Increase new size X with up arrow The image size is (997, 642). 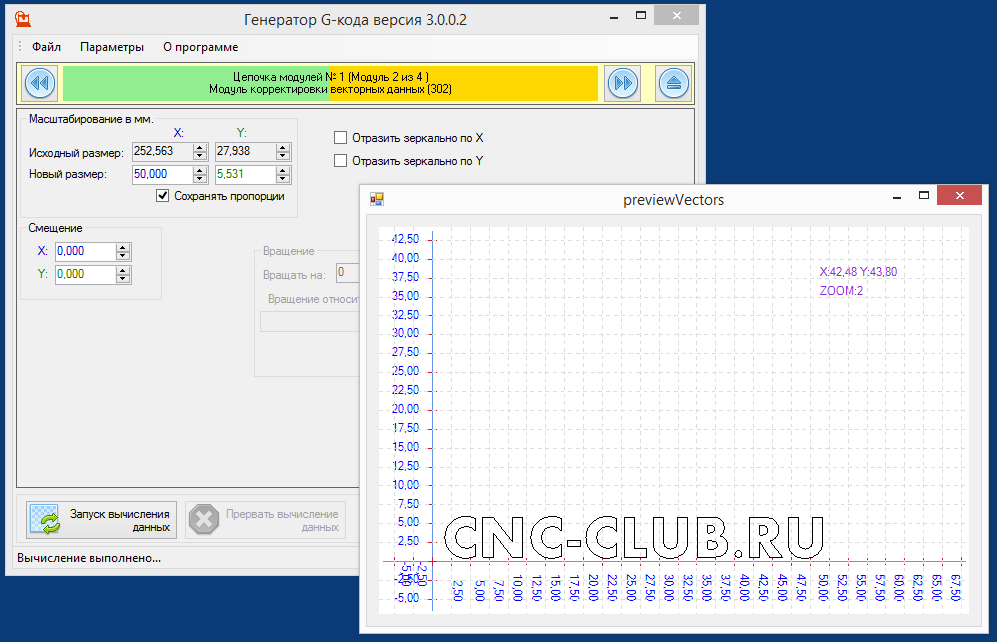[200, 170]
